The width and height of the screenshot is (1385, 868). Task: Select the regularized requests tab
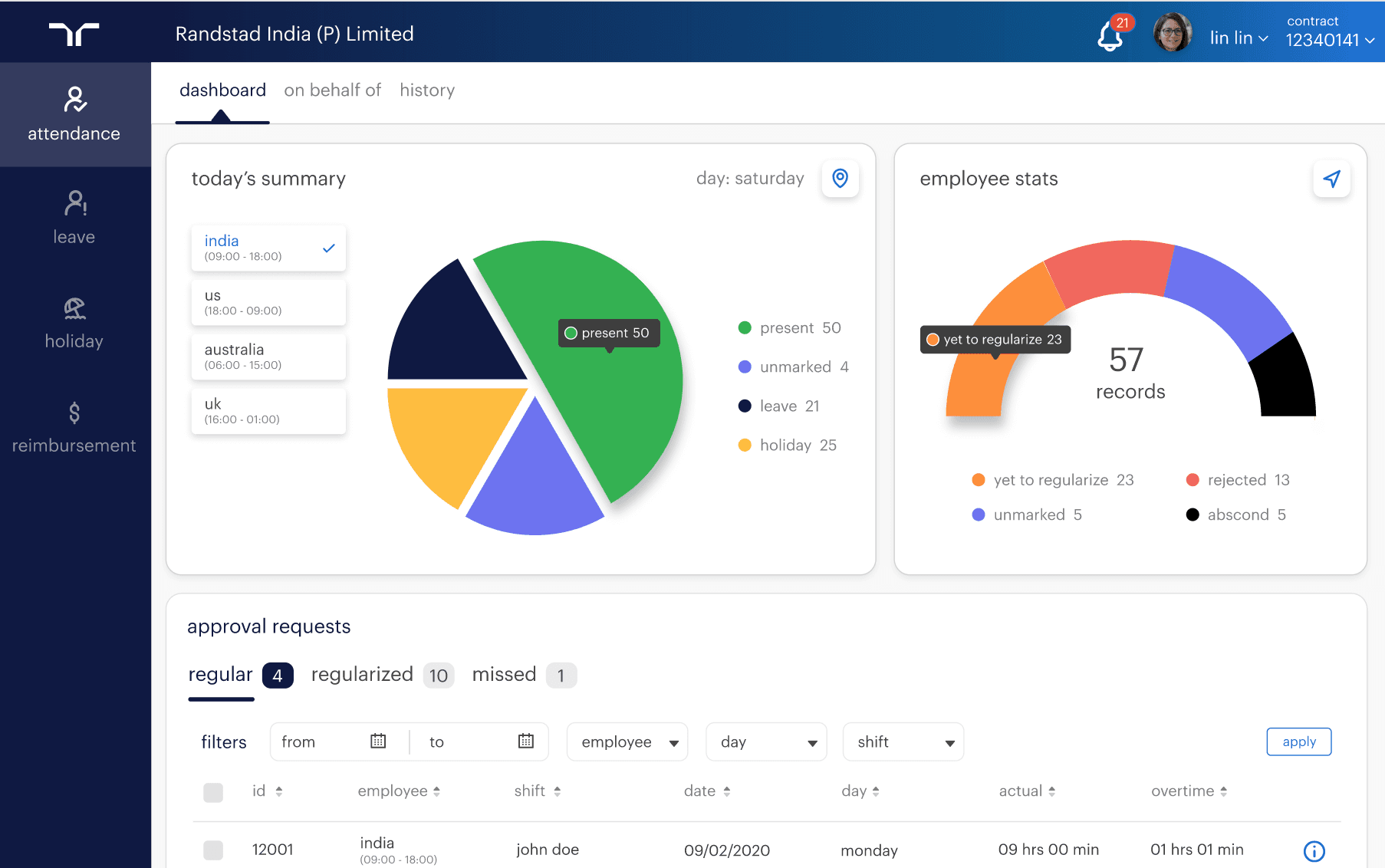point(382,675)
